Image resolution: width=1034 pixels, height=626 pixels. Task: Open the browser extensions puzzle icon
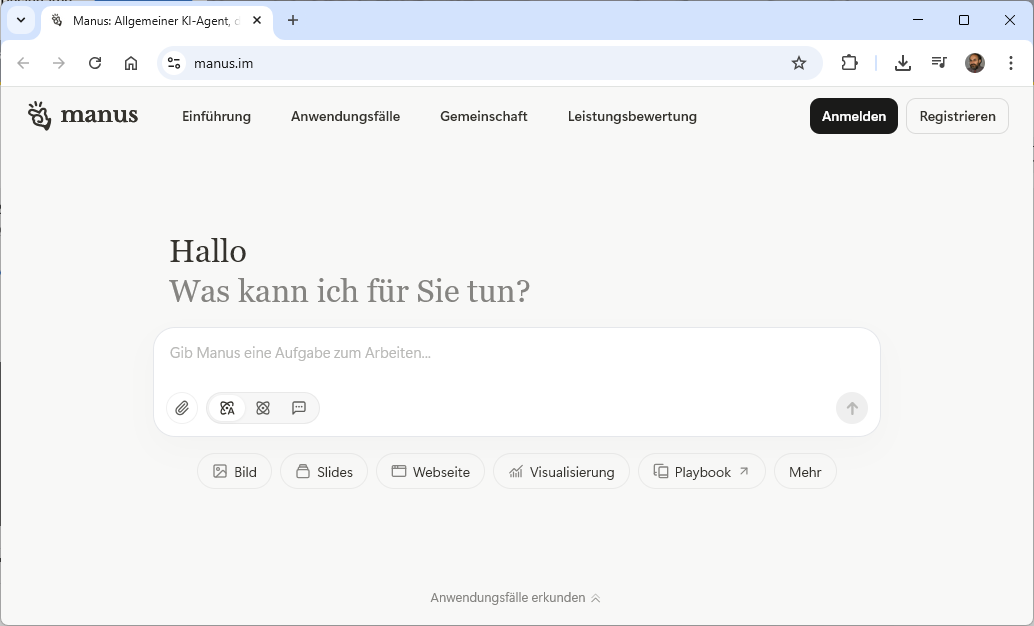click(849, 63)
